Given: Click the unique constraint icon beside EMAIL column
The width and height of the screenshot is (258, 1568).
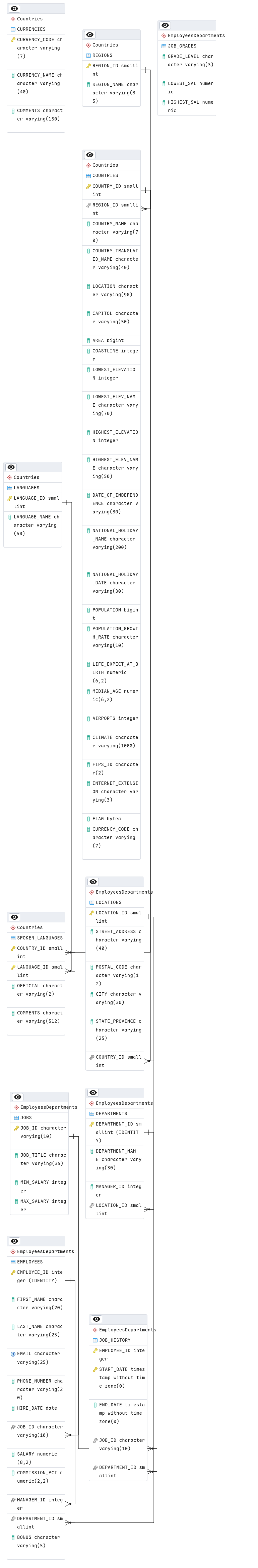Looking at the screenshot, I should click(13, 1354).
